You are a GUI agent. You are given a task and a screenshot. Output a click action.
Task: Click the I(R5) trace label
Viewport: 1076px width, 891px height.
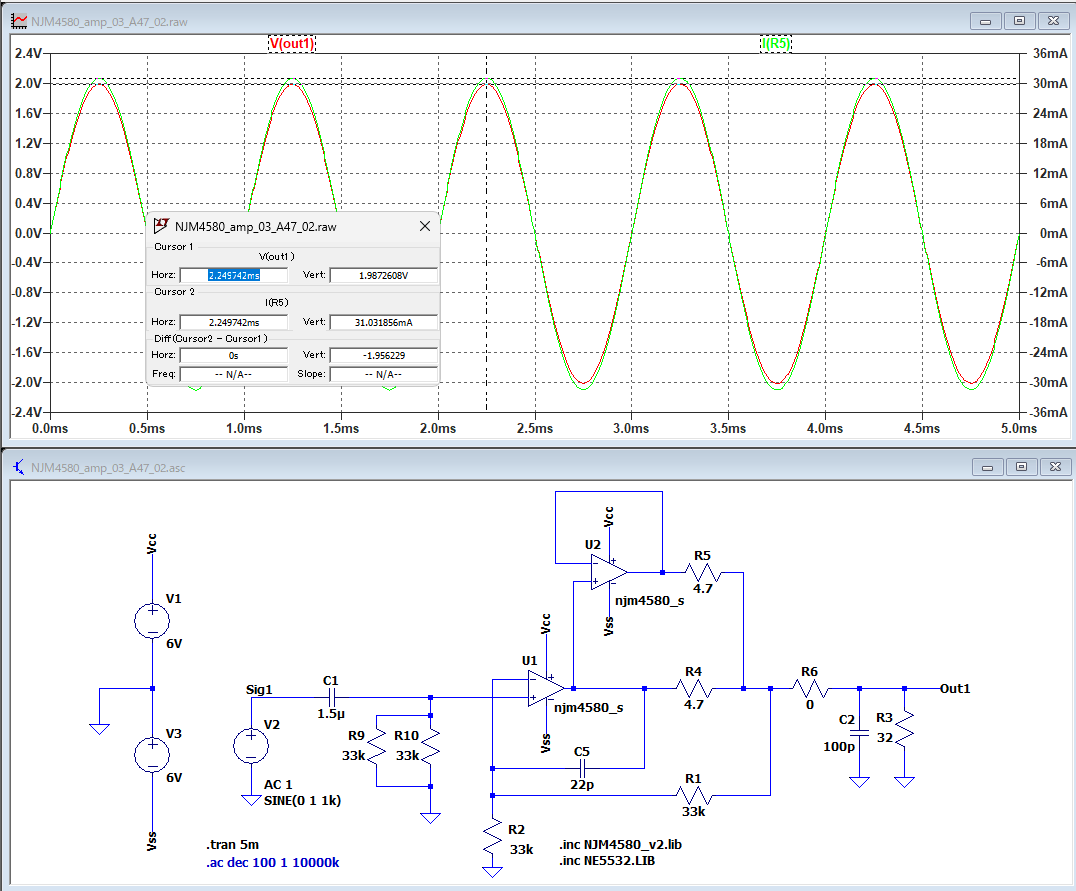point(776,44)
